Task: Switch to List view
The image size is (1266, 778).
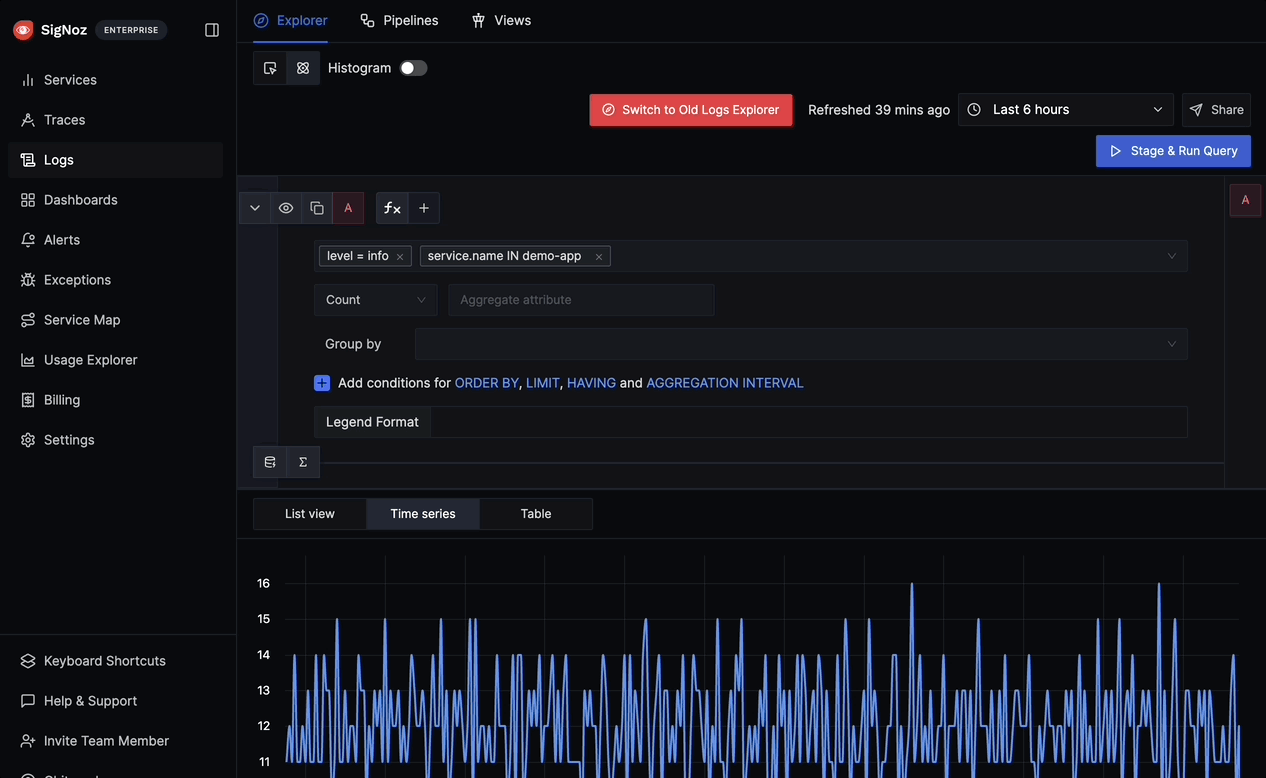Action: [x=310, y=514]
